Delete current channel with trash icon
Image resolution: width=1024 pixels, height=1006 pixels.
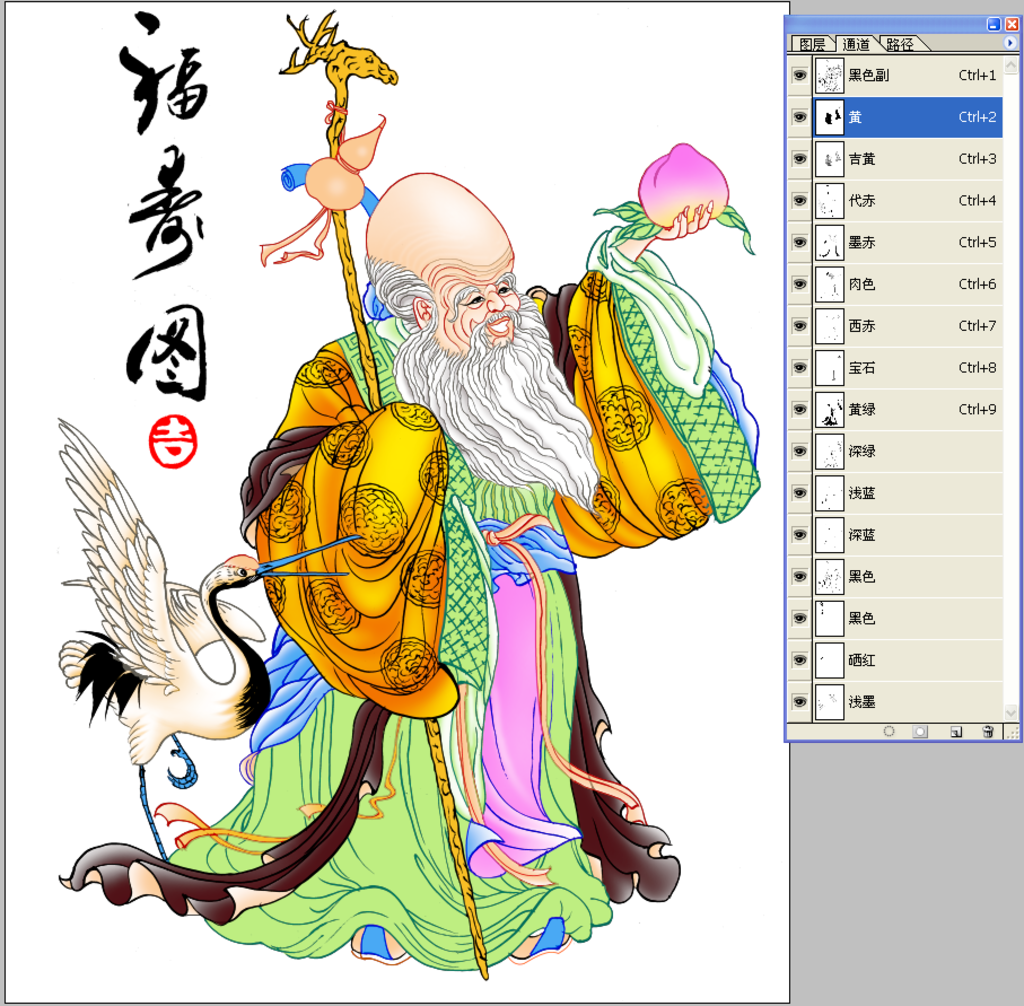[x=988, y=731]
